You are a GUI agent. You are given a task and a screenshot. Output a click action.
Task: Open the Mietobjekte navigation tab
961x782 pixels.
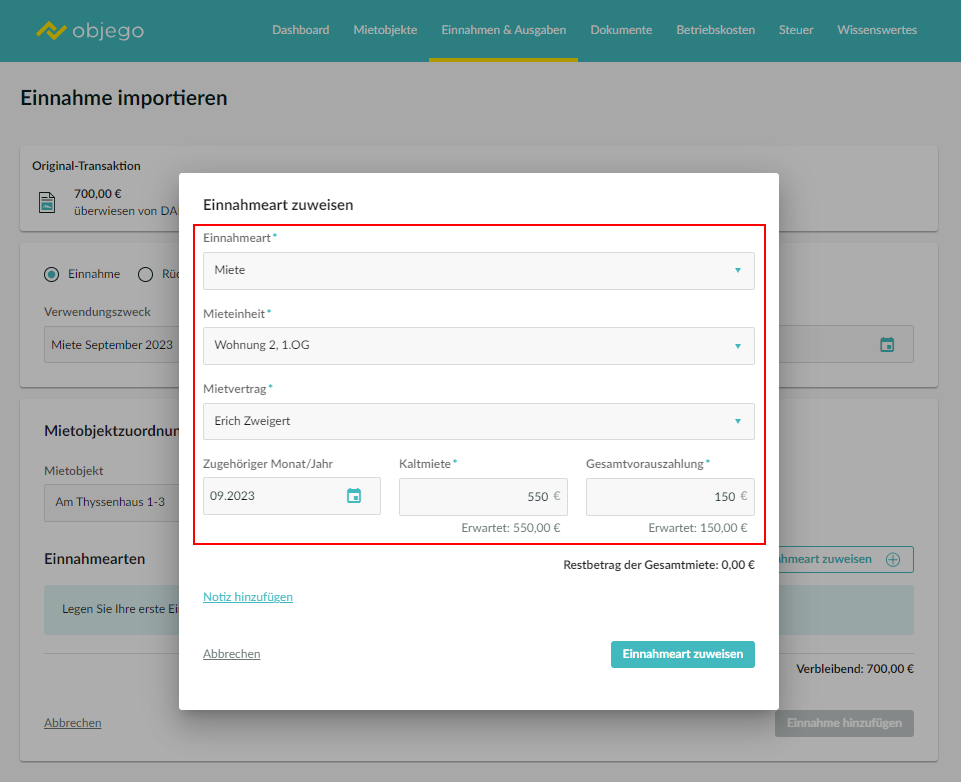point(385,30)
